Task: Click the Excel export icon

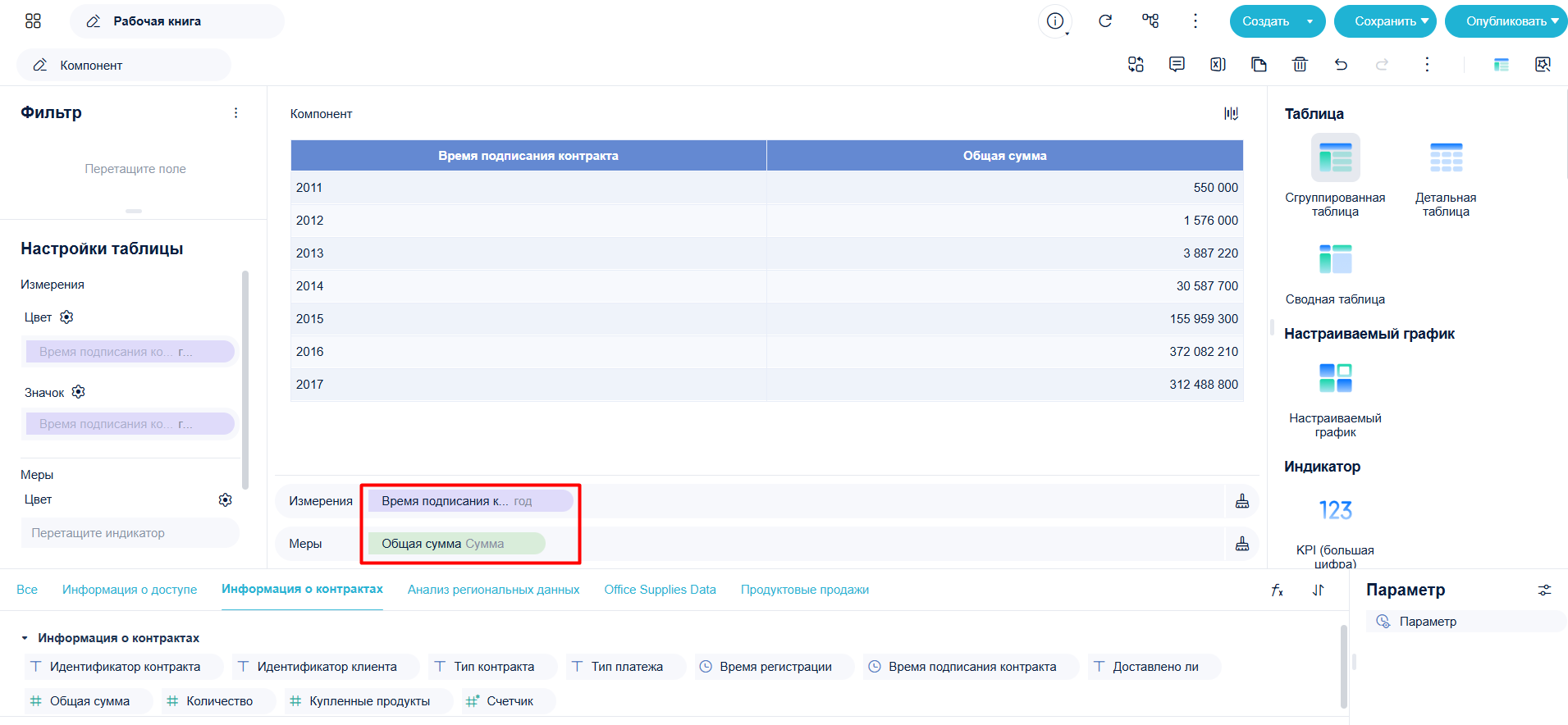Action: pyautogui.click(x=1218, y=64)
